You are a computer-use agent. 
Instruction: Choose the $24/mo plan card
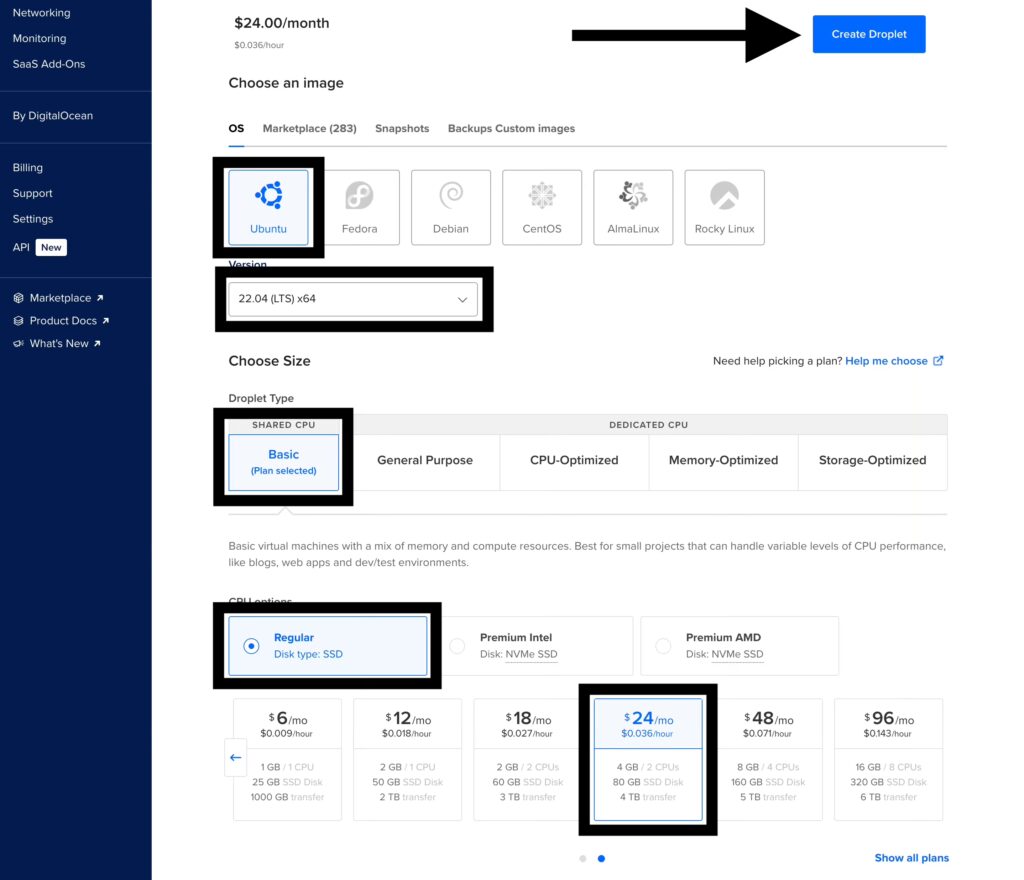648,759
